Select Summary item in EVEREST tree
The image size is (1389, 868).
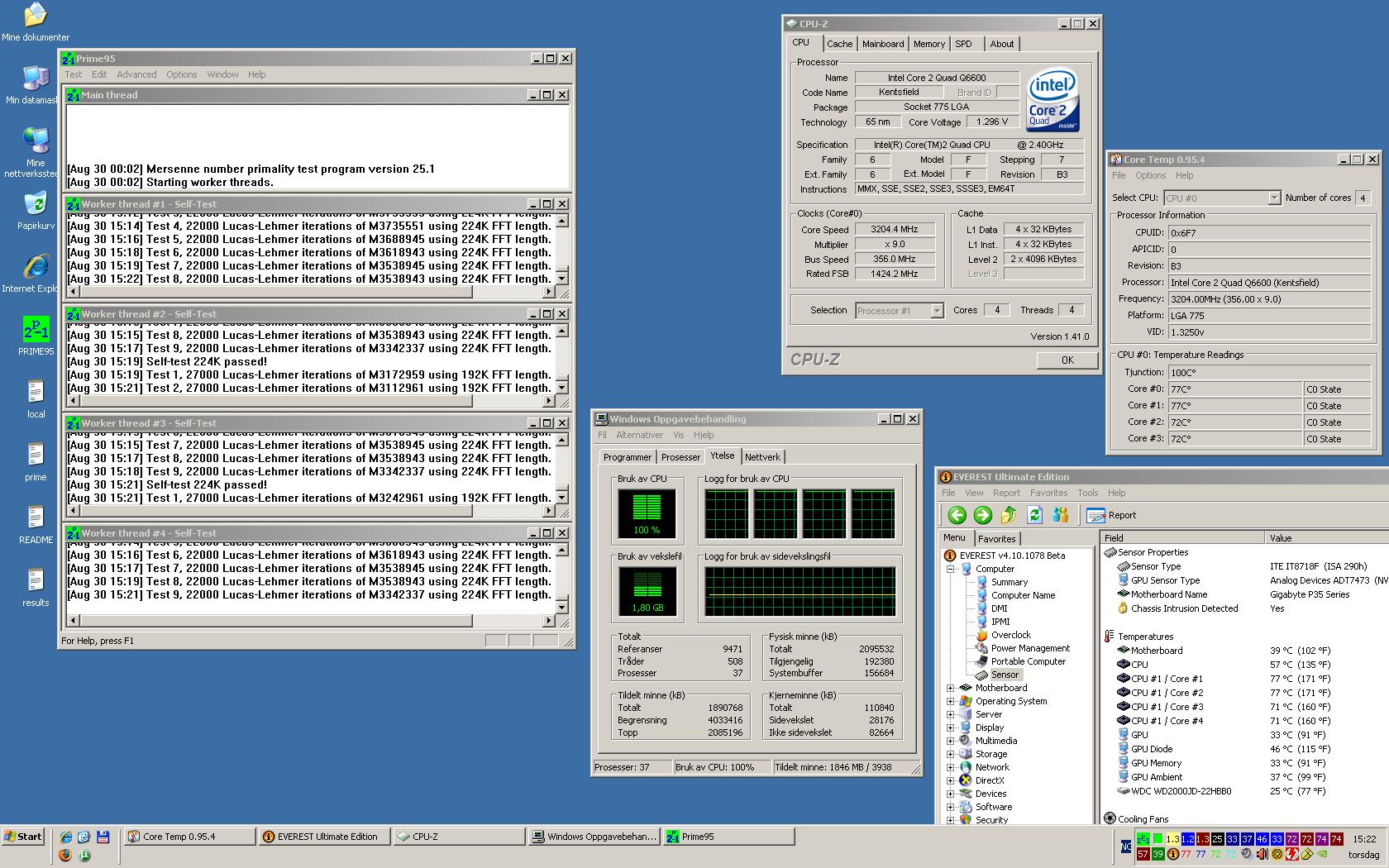coord(1009,582)
